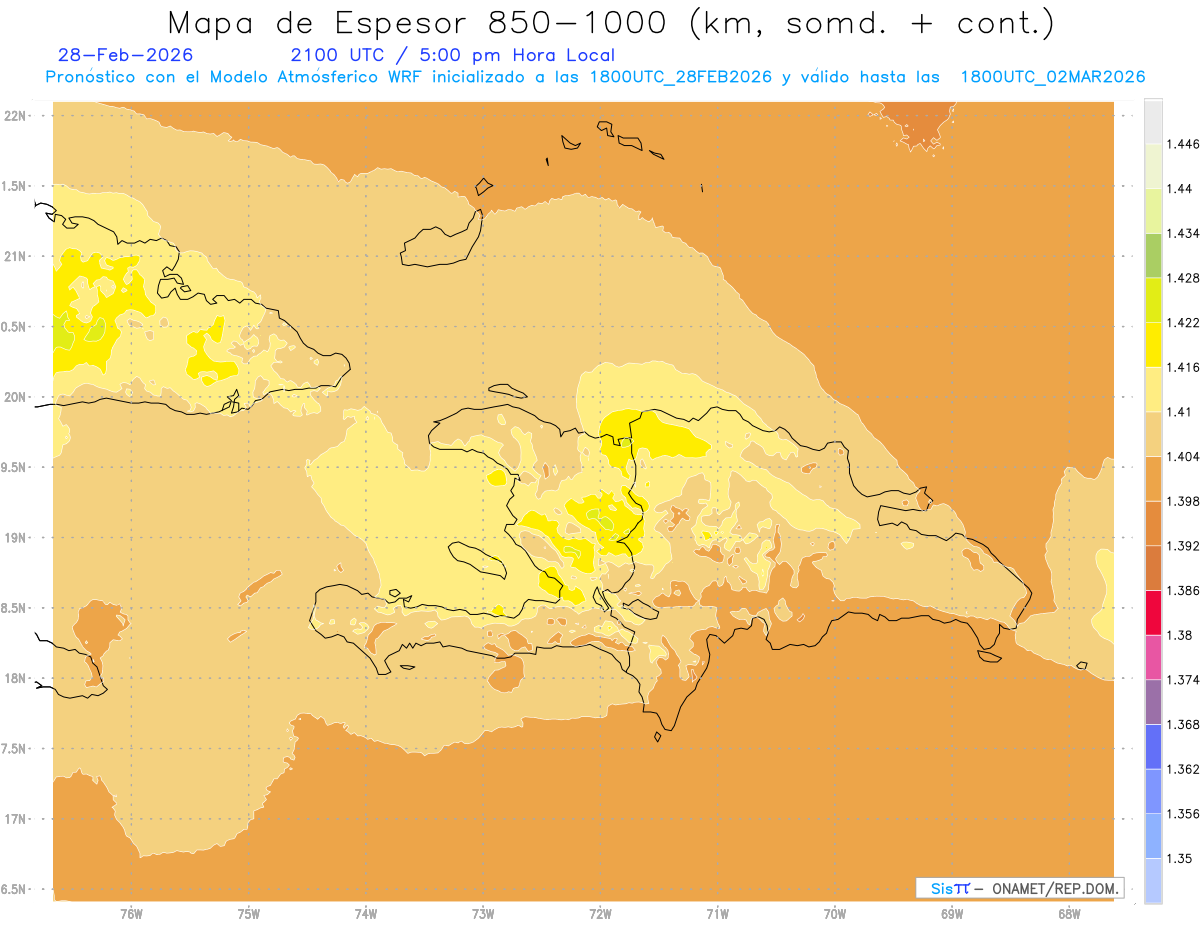Click the legend value 1.404

click(x=1183, y=456)
